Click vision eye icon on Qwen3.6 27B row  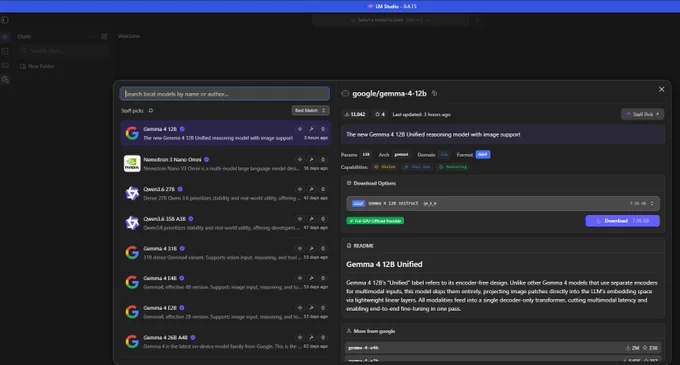300,189
